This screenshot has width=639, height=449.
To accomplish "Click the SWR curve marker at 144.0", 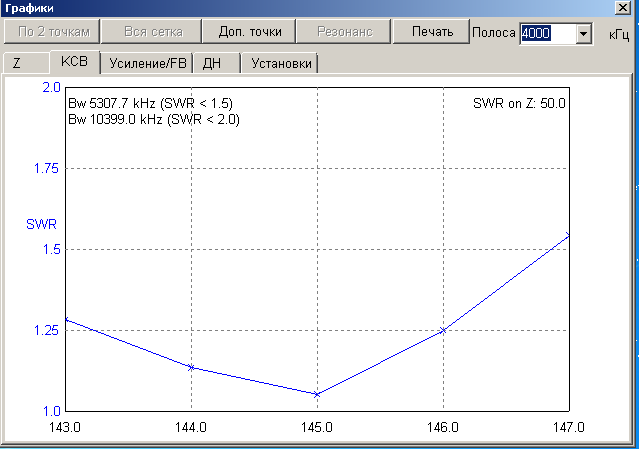I will coord(191,367).
